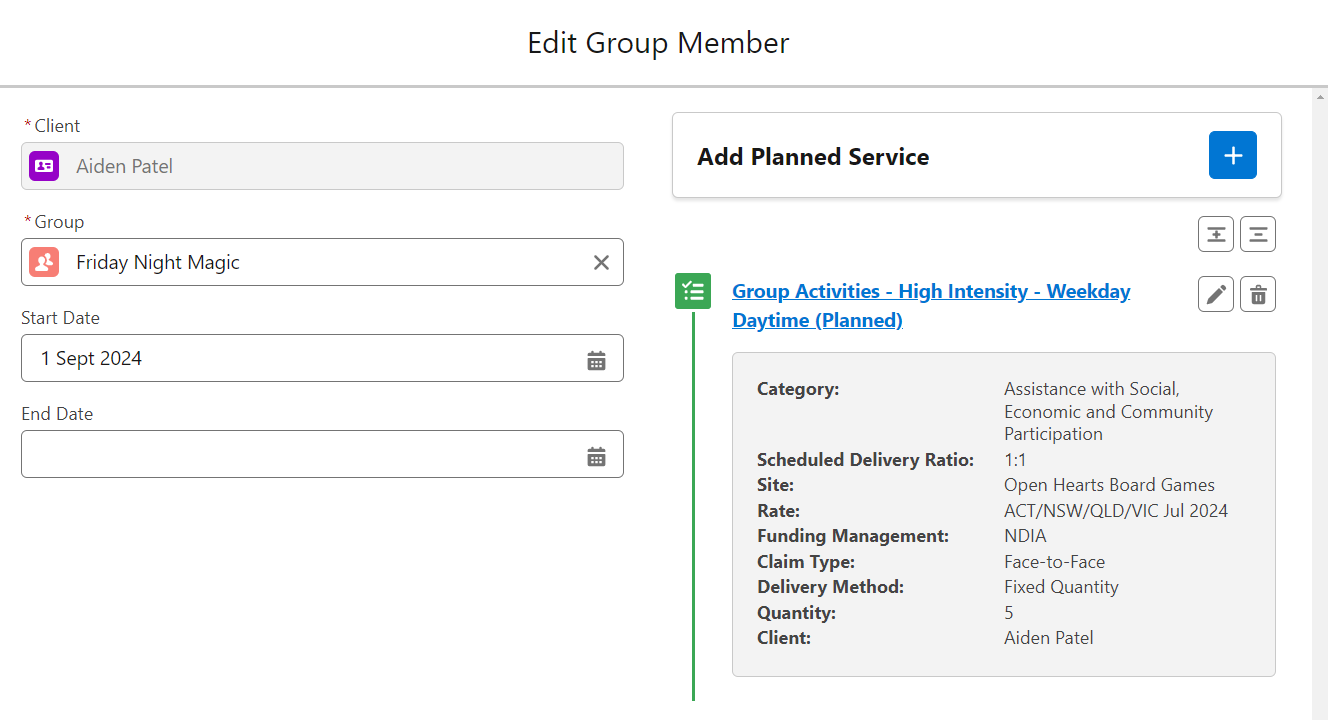The image size is (1328, 720).
Task: Edit the planned service using the pencil icon
Action: 1216,294
